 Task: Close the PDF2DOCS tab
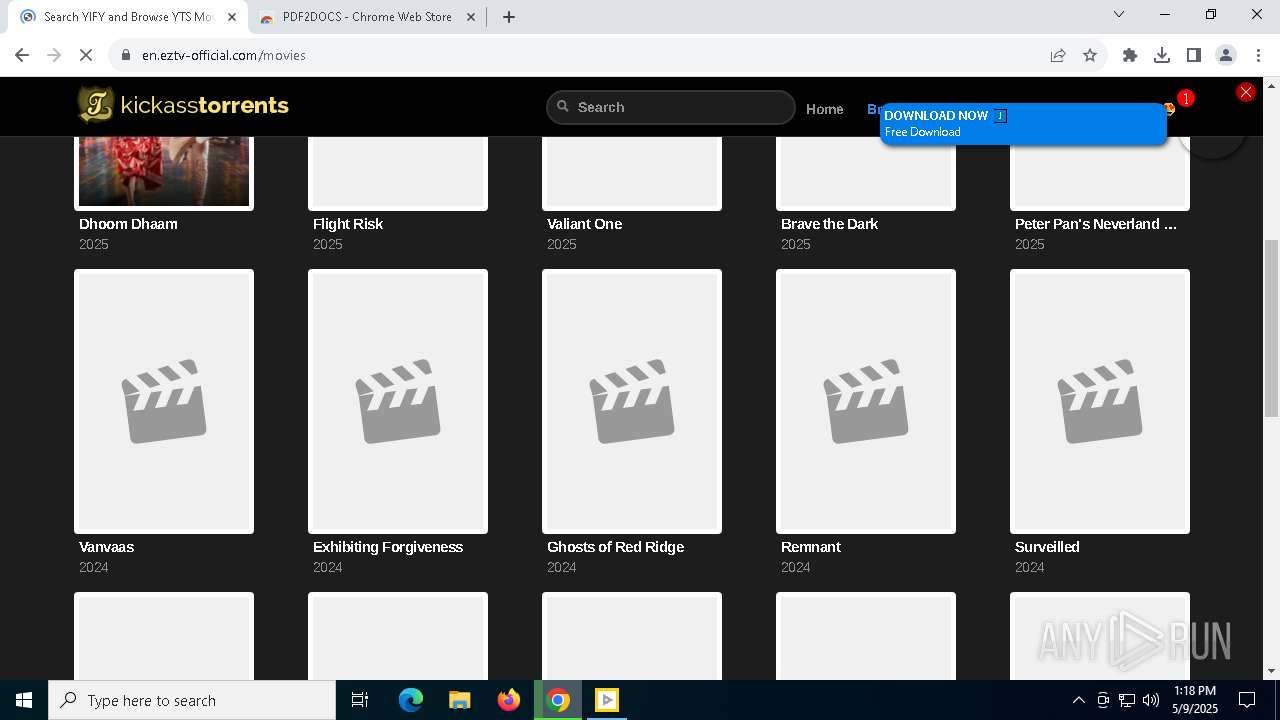point(471,17)
